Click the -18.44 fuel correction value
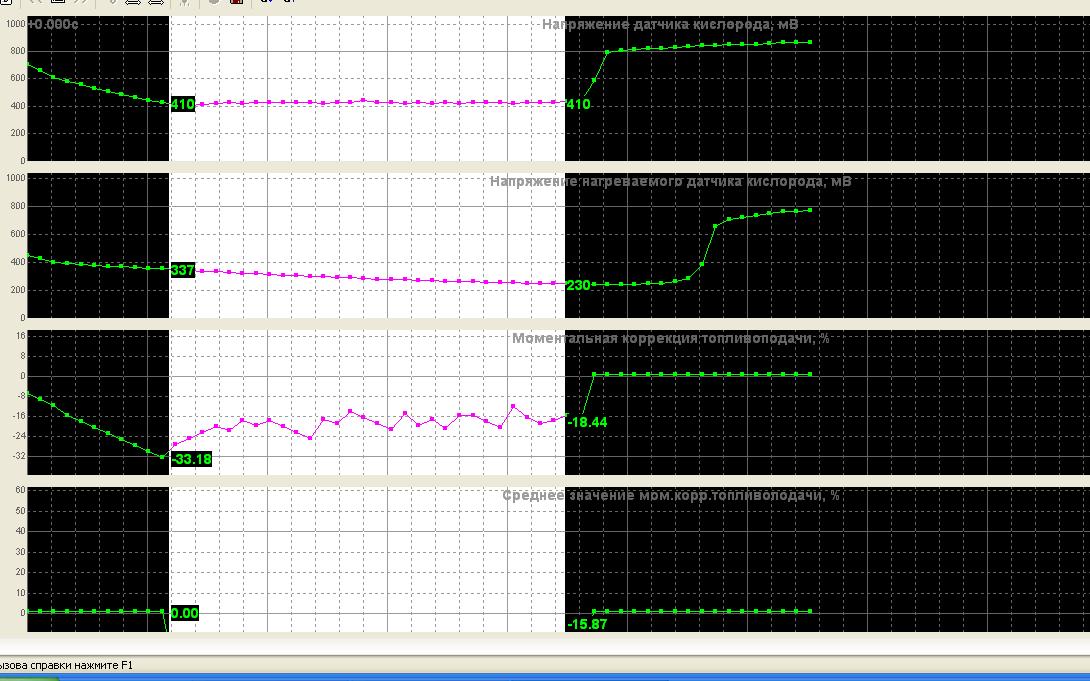Image resolution: width=1090 pixels, height=681 pixels. tap(587, 422)
